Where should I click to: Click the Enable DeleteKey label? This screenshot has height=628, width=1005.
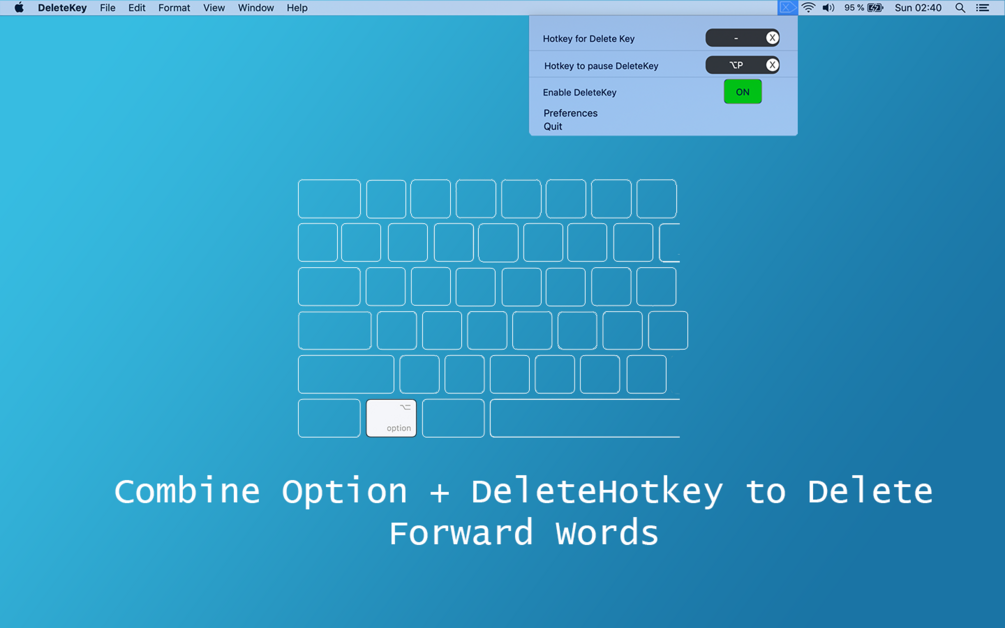(579, 92)
